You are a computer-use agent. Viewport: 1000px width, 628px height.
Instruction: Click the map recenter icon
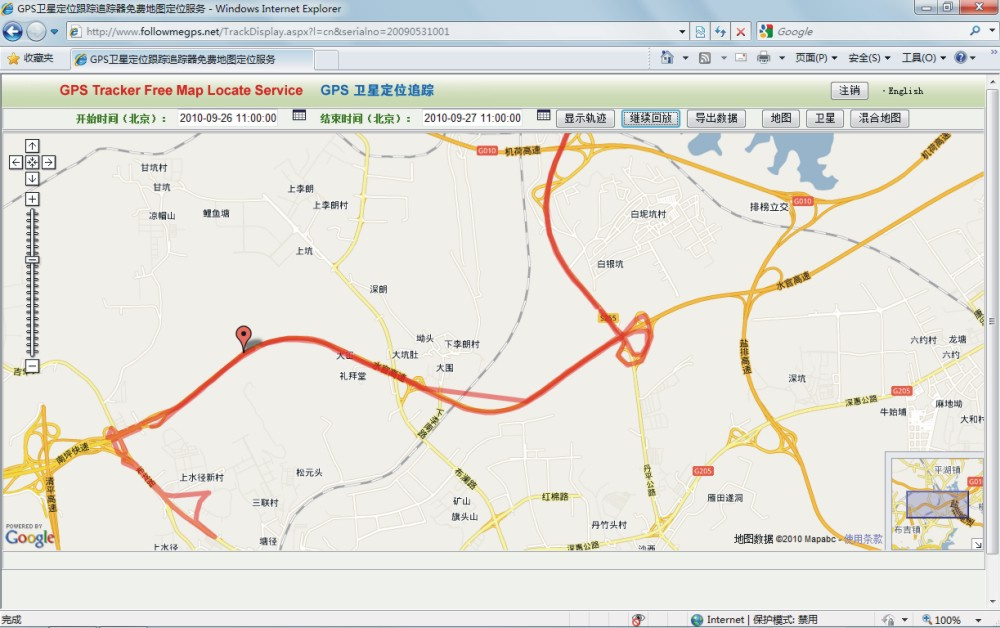(32, 163)
